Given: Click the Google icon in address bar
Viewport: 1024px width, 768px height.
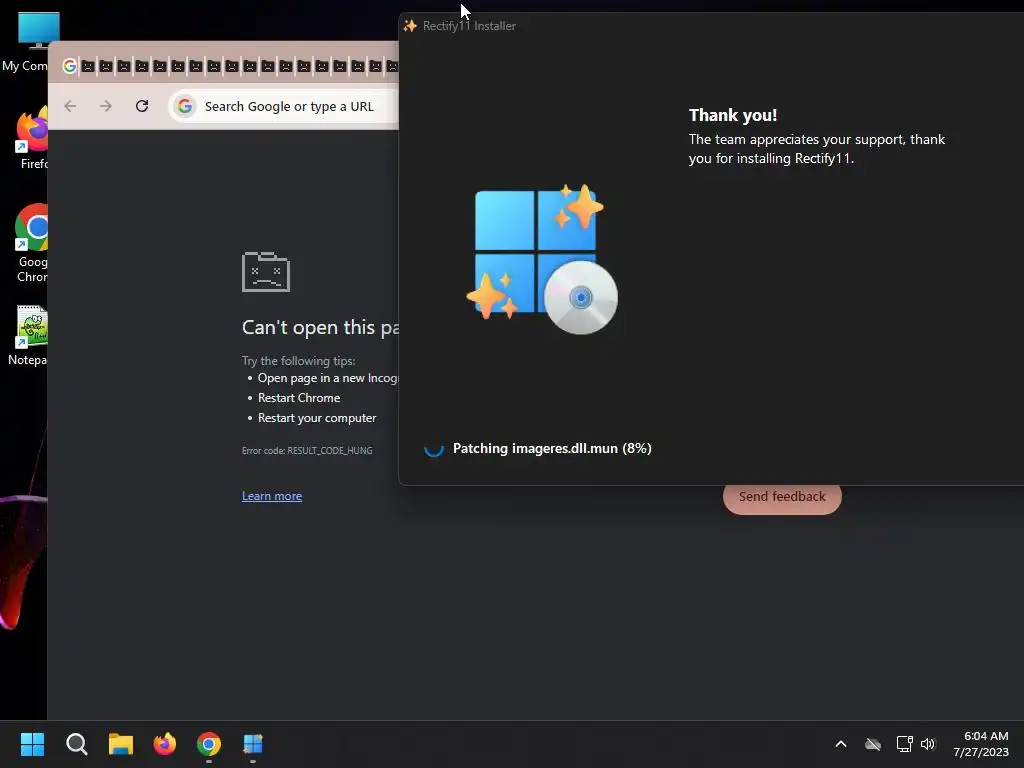Looking at the screenshot, I should click(185, 106).
